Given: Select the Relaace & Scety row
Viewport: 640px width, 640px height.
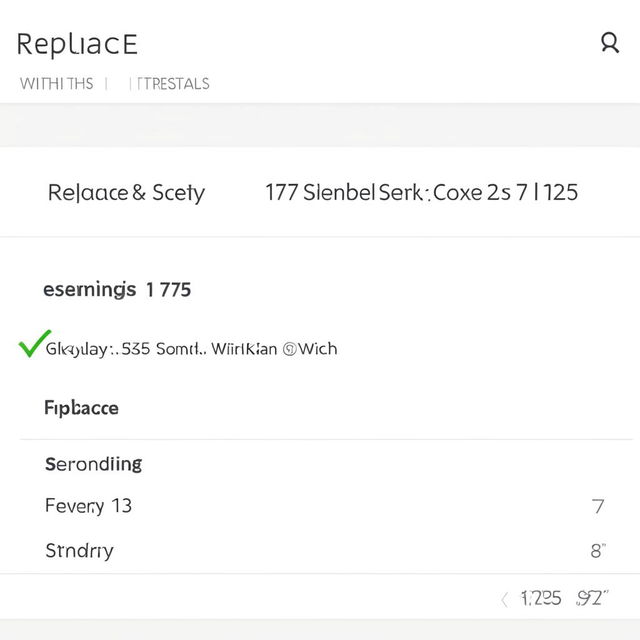Looking at the screenshot, I should coord(320,192).
